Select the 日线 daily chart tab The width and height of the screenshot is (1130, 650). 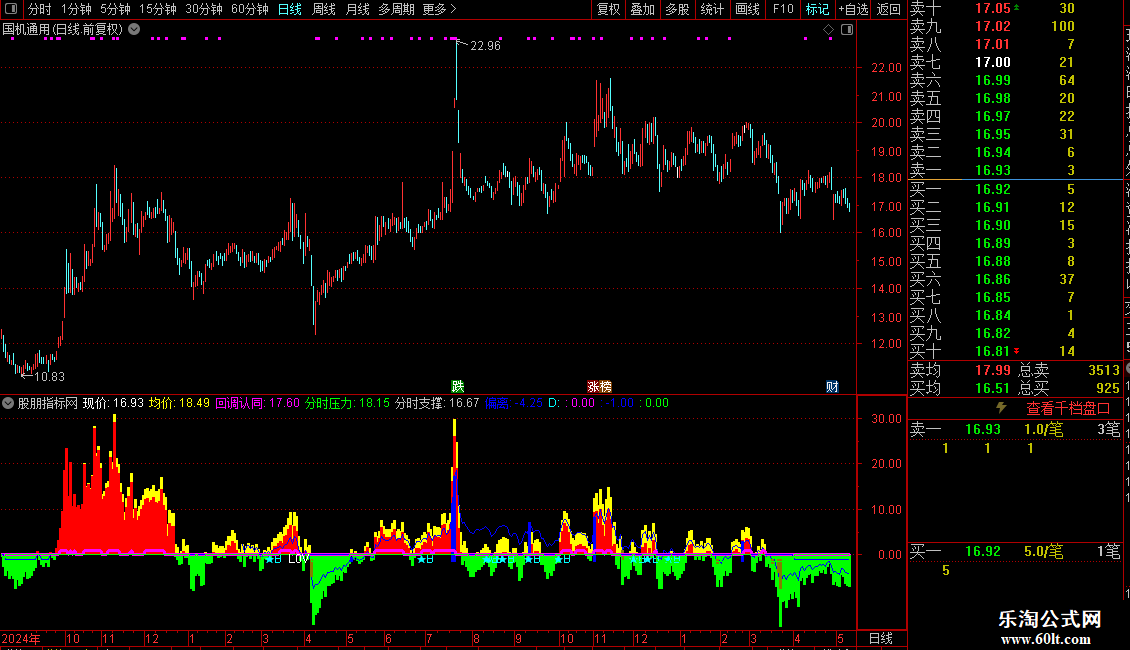(x=290, y=9)
